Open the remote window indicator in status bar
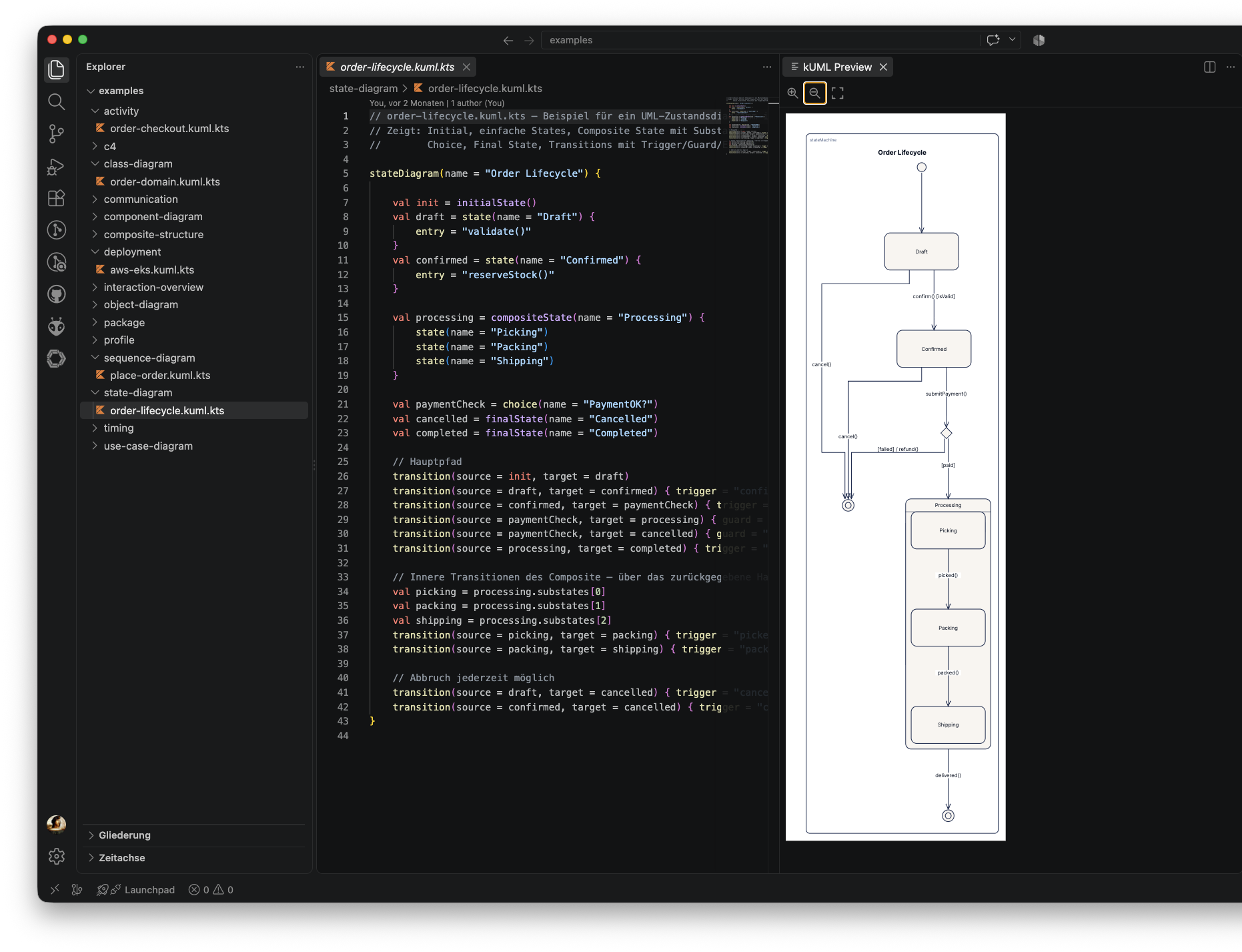 coord(55,889)
